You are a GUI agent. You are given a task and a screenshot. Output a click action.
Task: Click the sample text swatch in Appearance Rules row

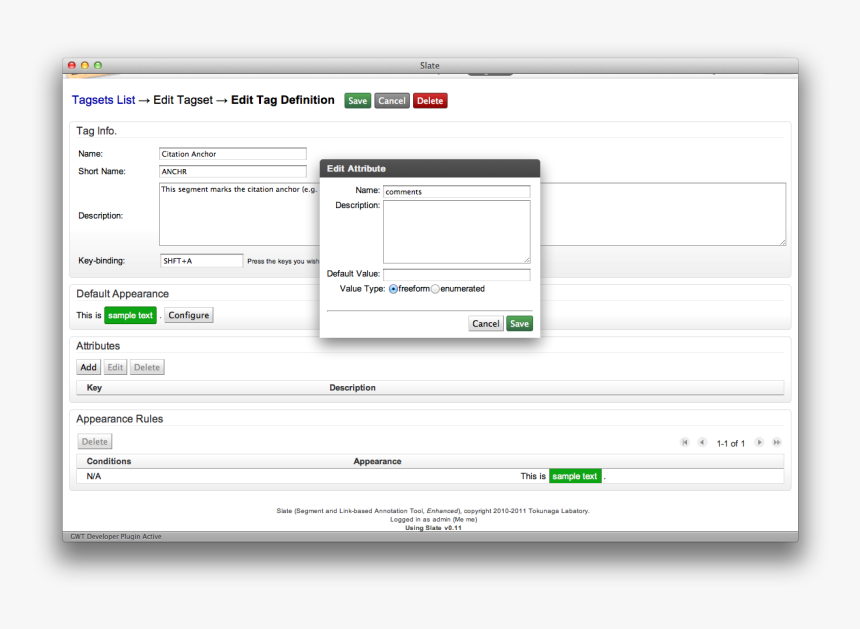[575, 476]
